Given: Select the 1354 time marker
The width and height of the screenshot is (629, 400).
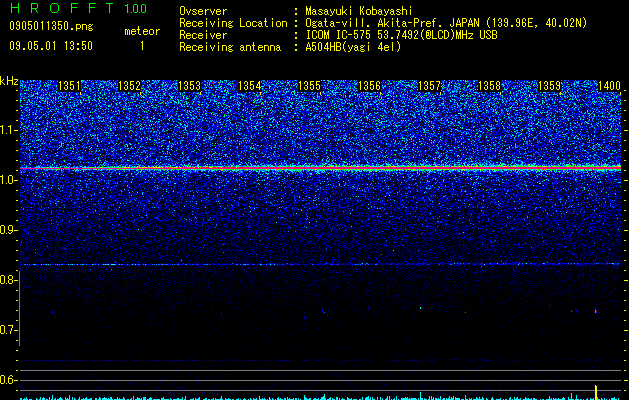Looking at the screenshot, I should [250, 86].
